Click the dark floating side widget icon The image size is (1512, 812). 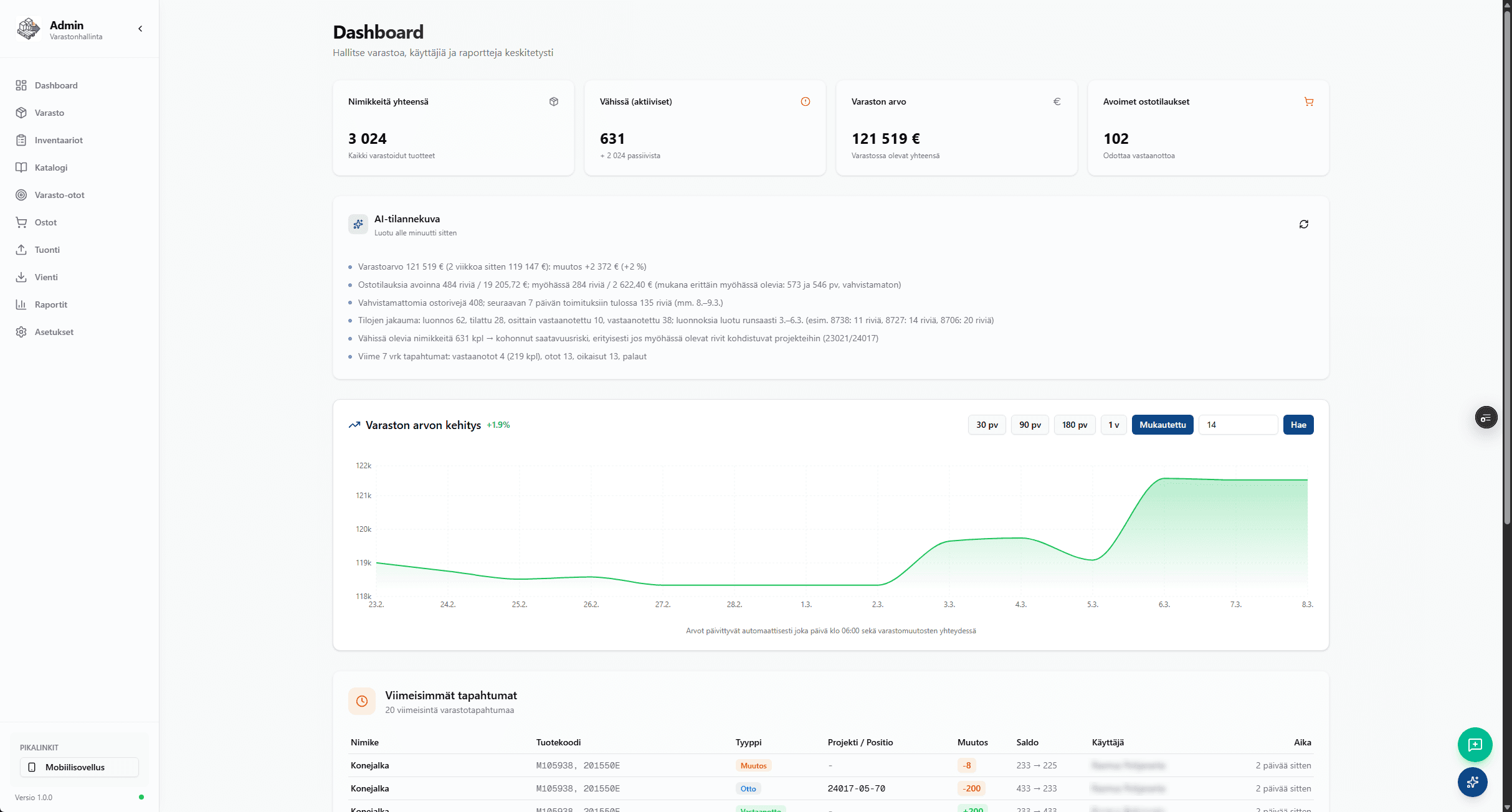tap(1486, 417)
